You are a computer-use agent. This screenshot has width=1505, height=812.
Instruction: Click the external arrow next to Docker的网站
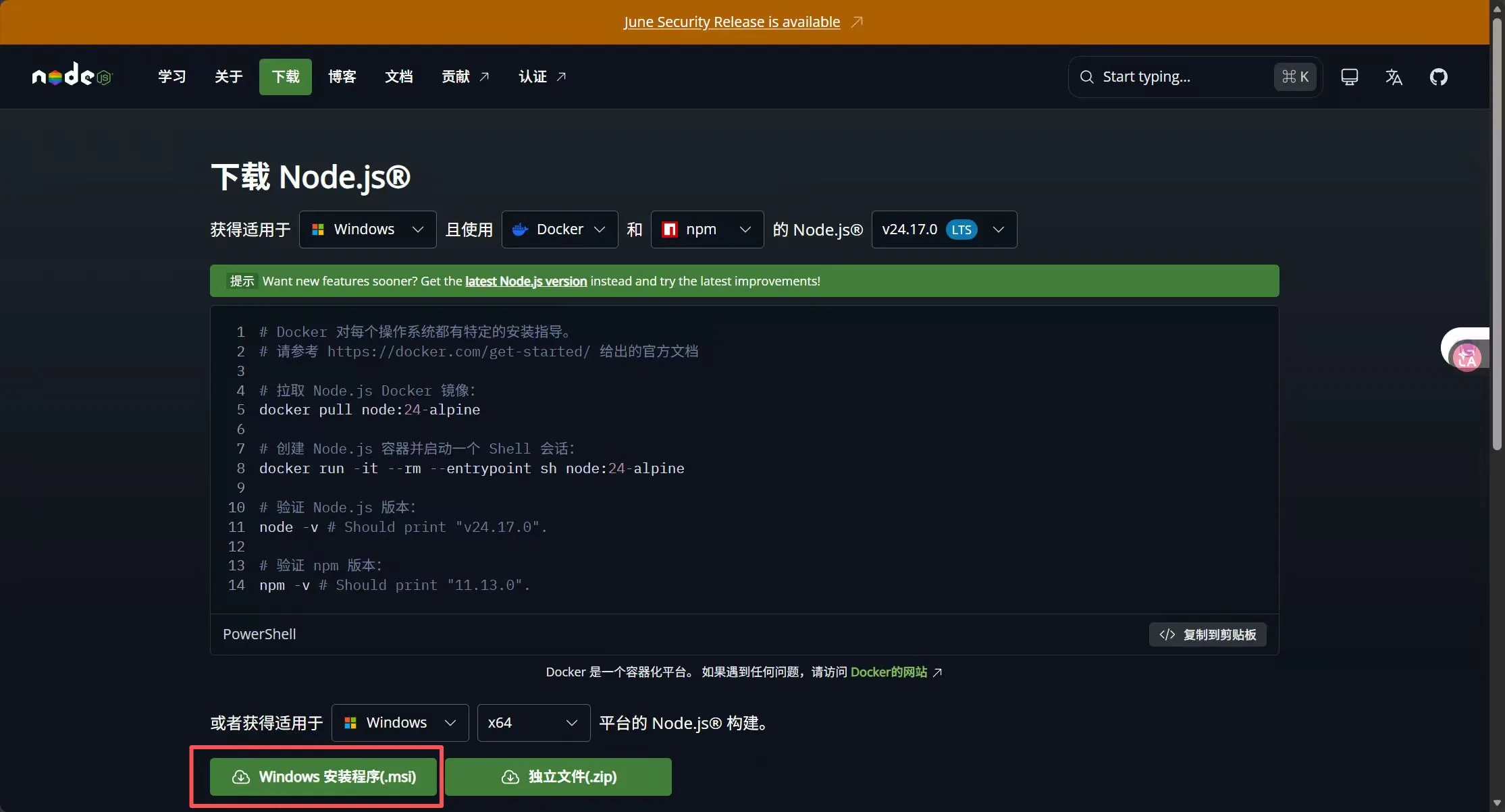click(937, 672)
